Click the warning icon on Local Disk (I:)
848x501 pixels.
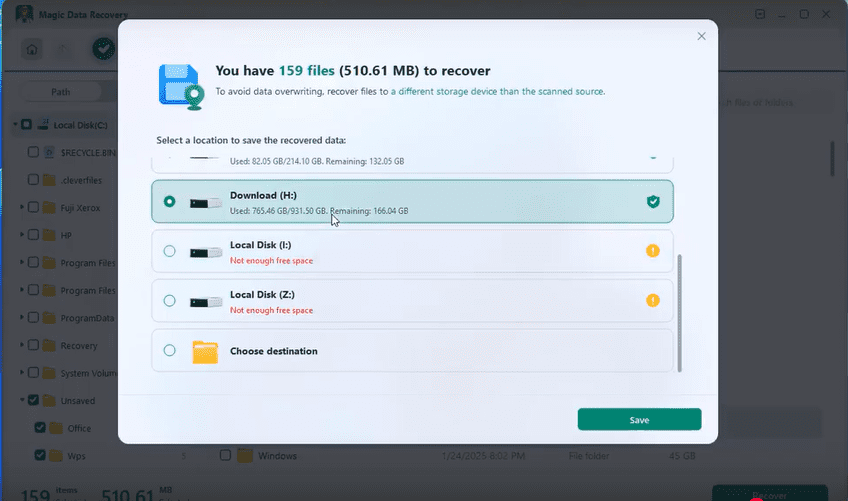653,250
